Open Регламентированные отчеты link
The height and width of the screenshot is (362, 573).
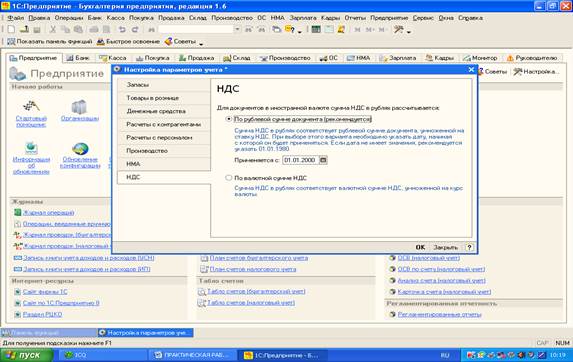click(x=440, y=314)
